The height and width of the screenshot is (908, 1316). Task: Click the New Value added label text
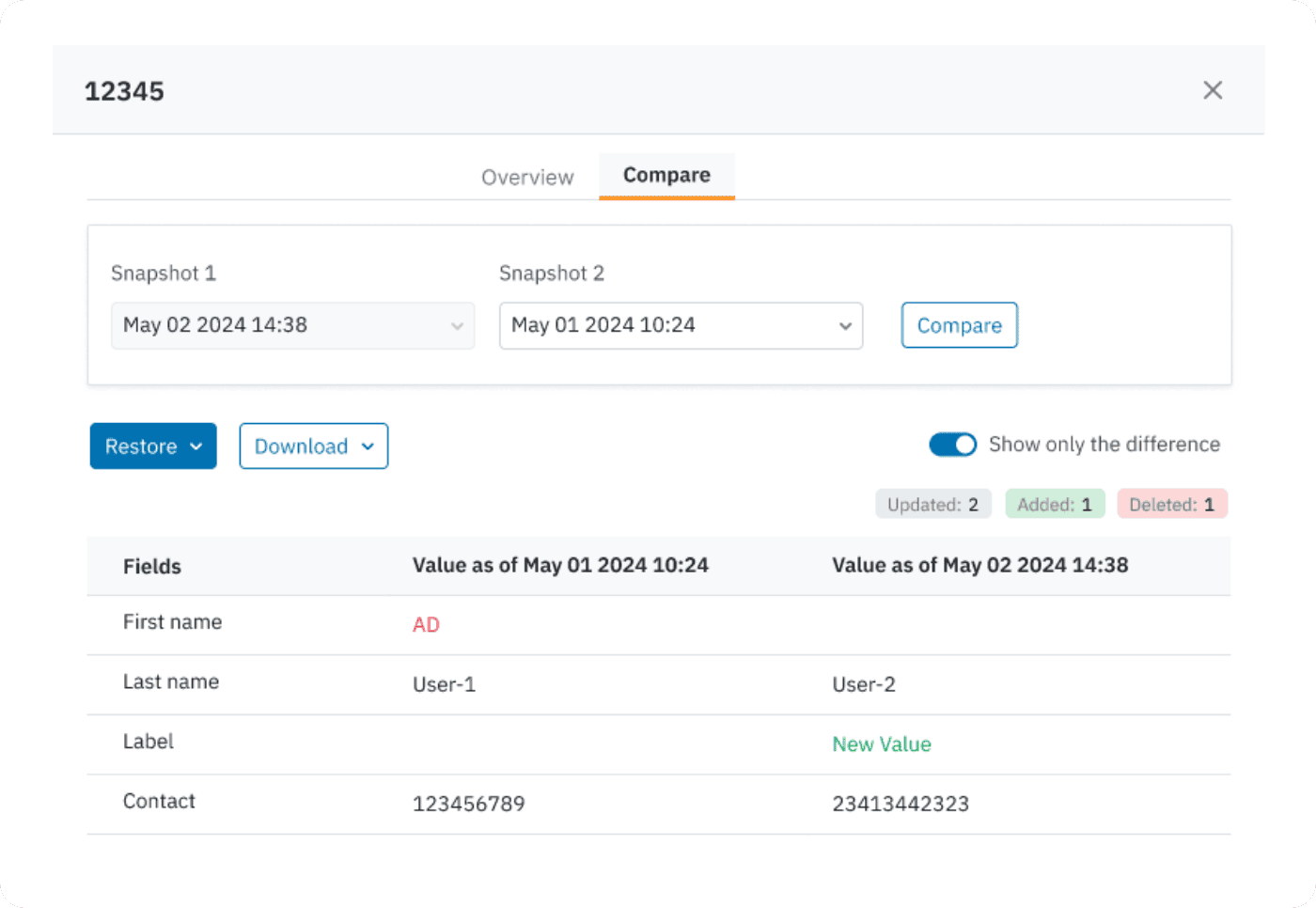tap(881, 744)
